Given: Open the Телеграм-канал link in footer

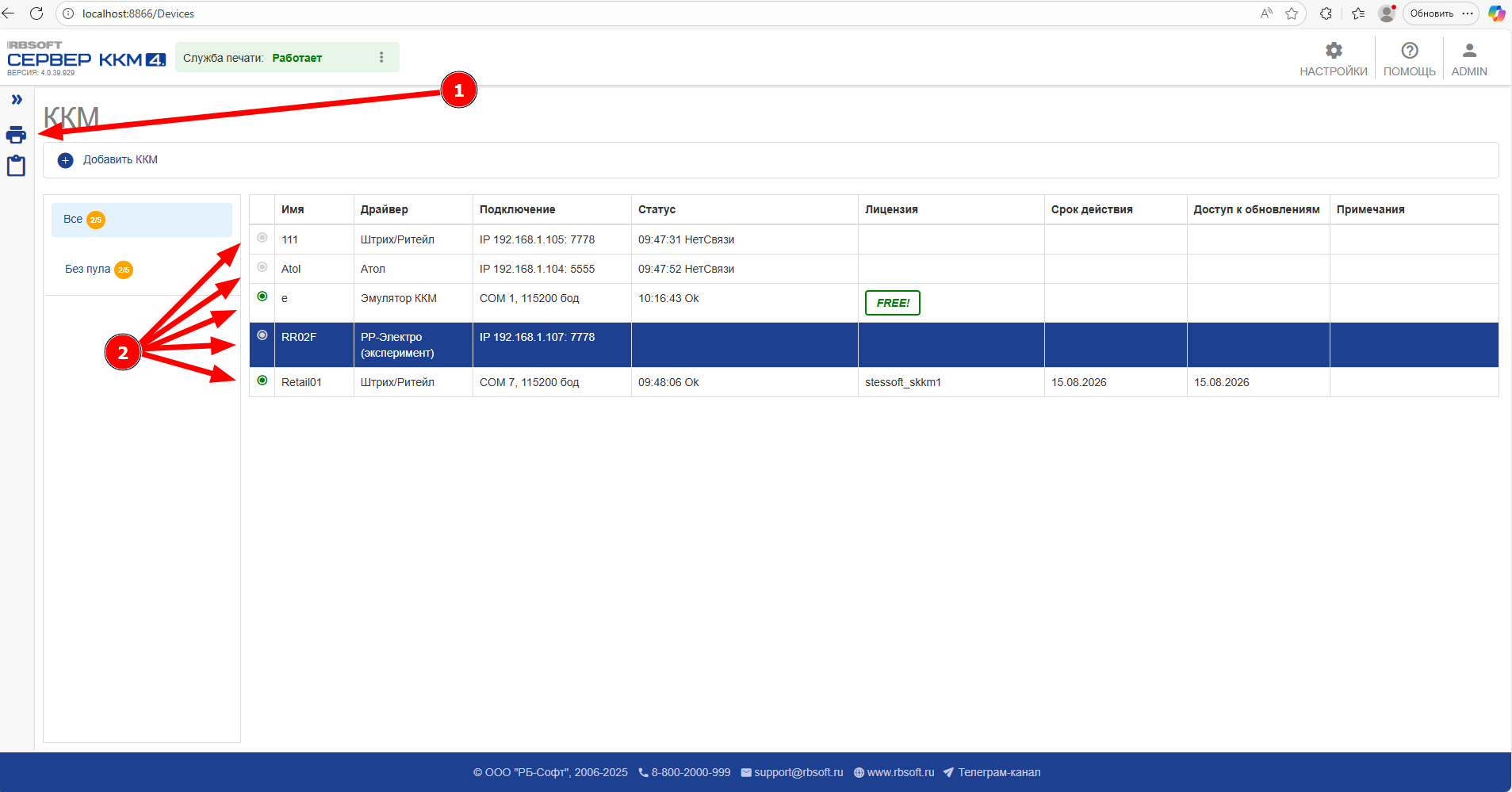Looking at the screenshot, I should pos(998,772).
